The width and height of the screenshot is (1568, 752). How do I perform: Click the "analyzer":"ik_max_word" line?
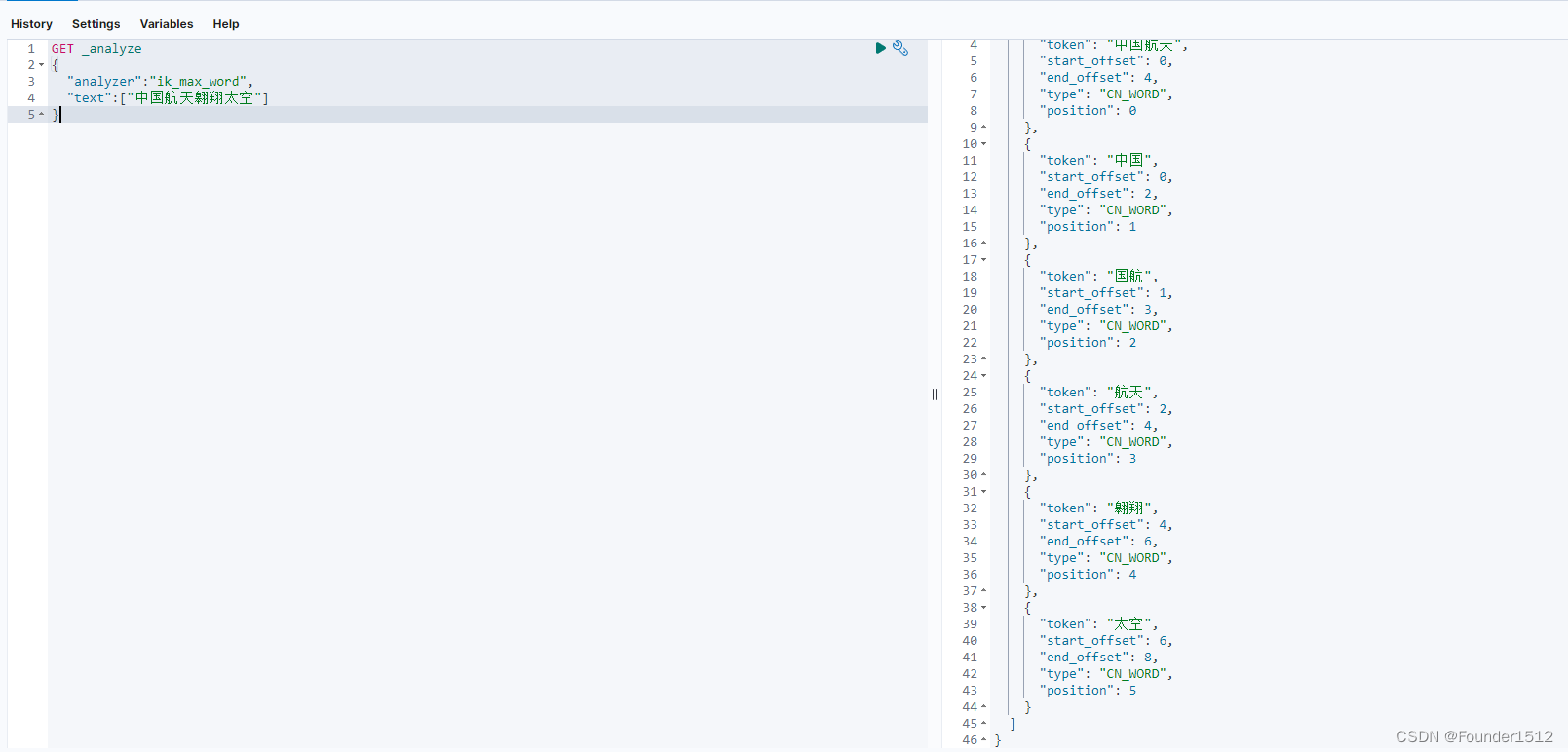[160, 82]
